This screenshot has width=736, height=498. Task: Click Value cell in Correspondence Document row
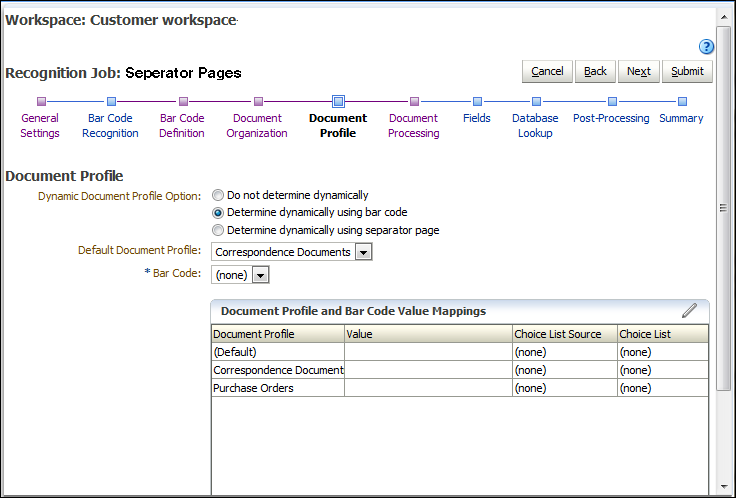429,370
